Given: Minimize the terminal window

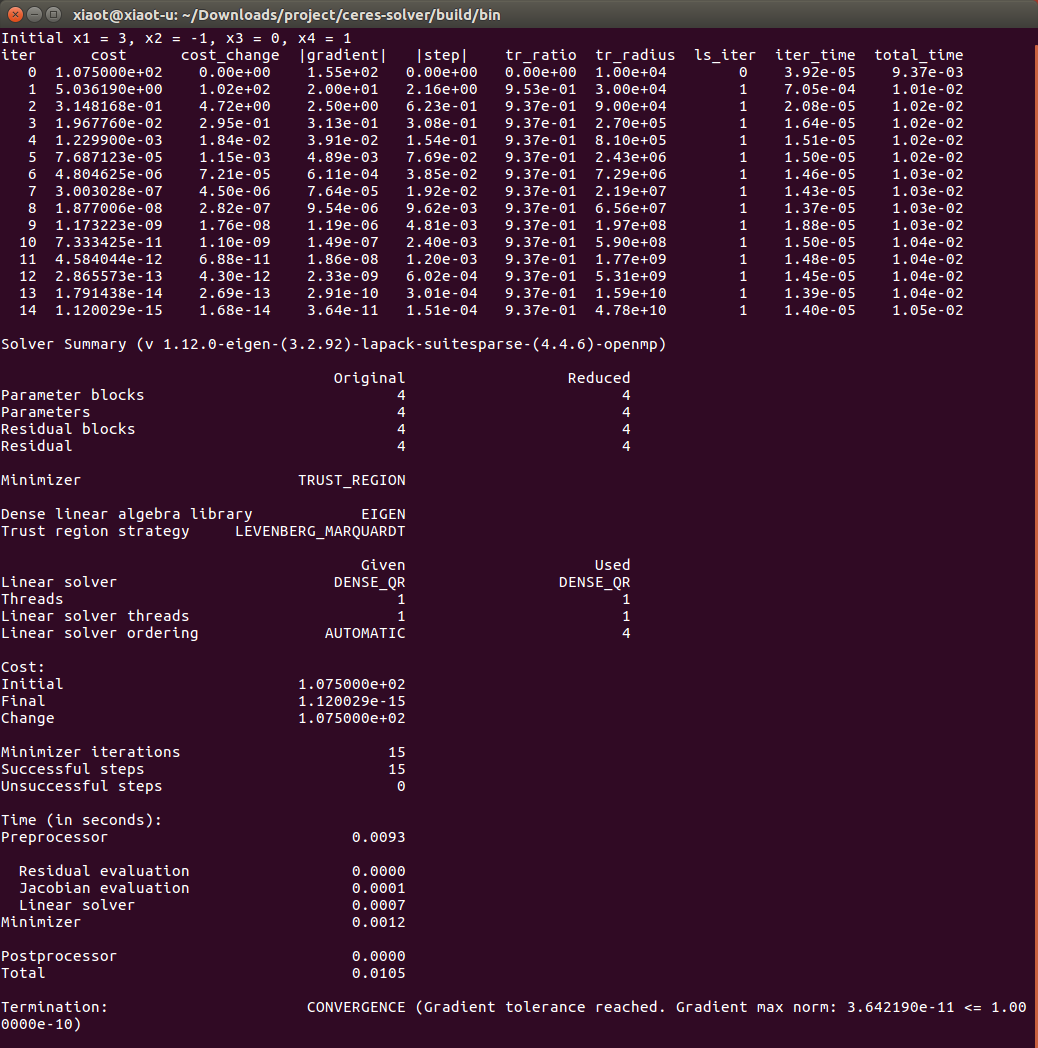Looking at the screenshot, I should point(34,14).
